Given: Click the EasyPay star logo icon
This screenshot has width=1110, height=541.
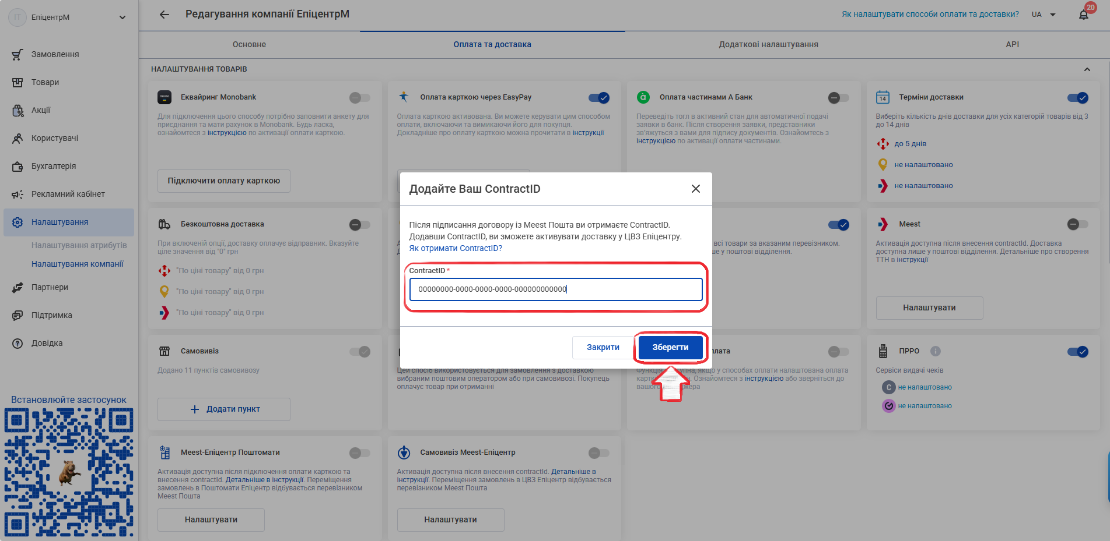Looking at the screenshot, I should coord(404,96).
